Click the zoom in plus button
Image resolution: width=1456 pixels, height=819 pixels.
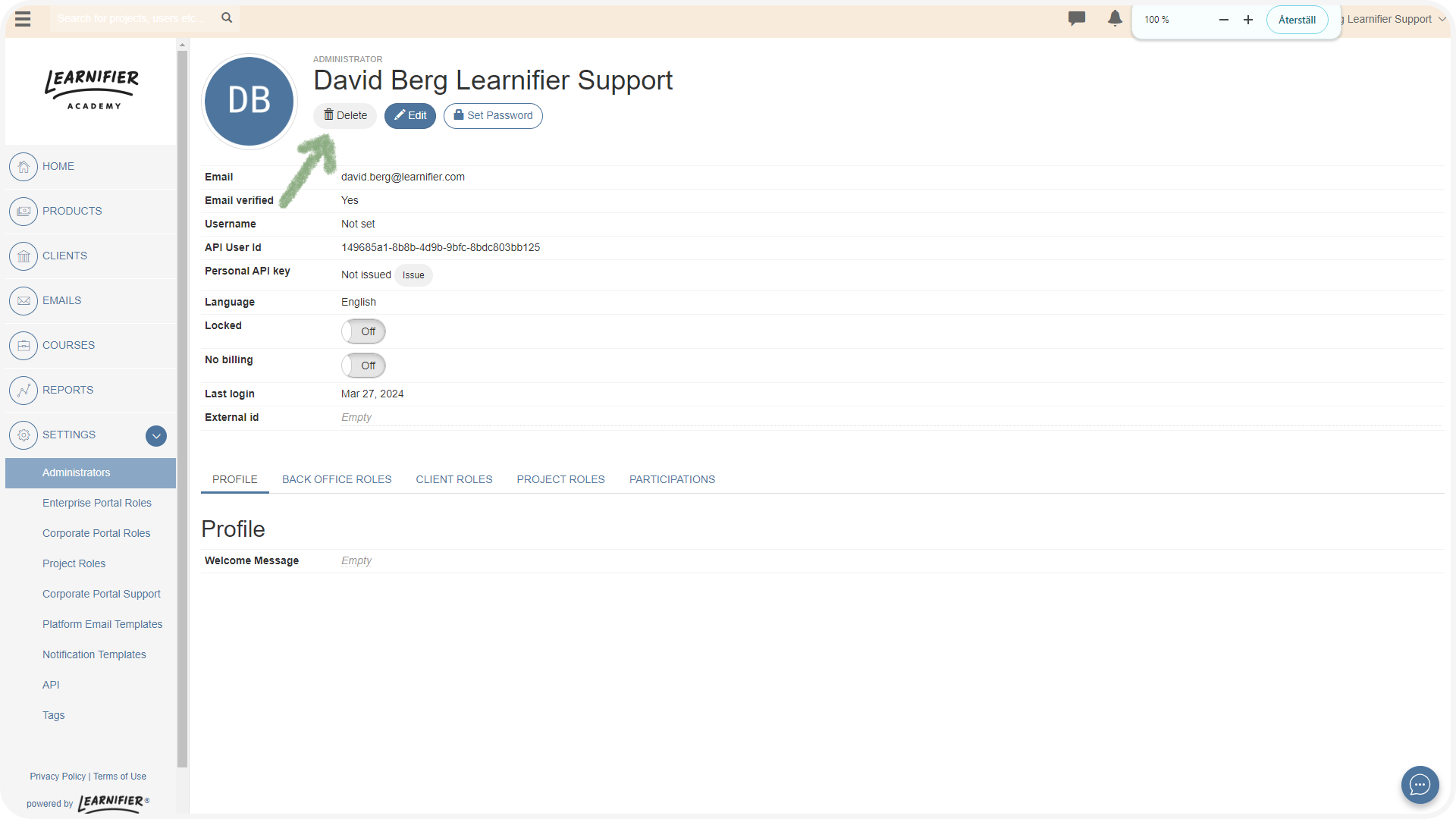click(x=1248, y=20)
